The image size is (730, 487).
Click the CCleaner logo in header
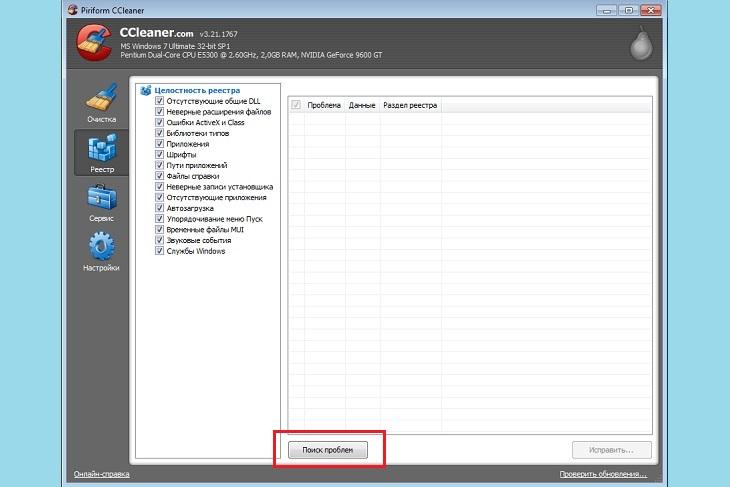click(x=94, y=43)
